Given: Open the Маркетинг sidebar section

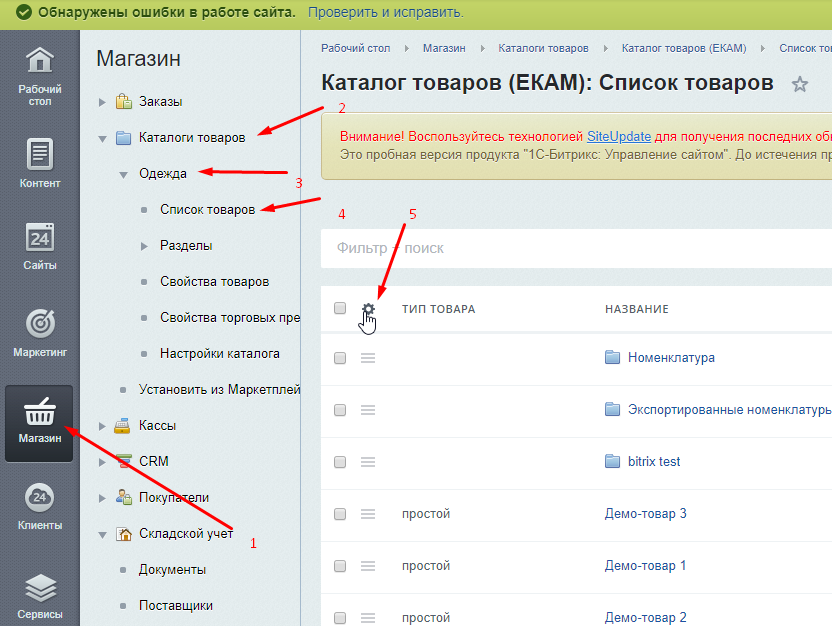Looking at the screenshot, I should (x=40, y=333).
